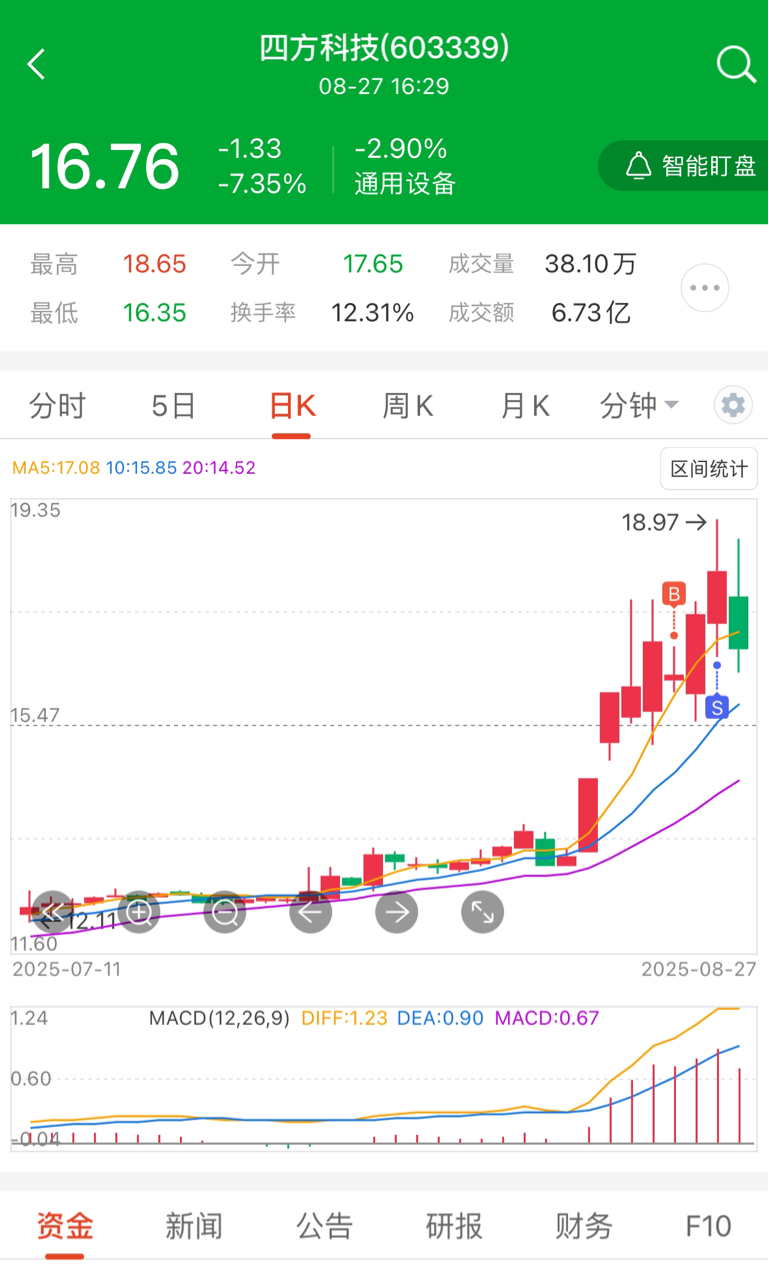Open the 研报 bottom tab
This screenshot has width=769, height=1272.
click(x=454, y=1226)
